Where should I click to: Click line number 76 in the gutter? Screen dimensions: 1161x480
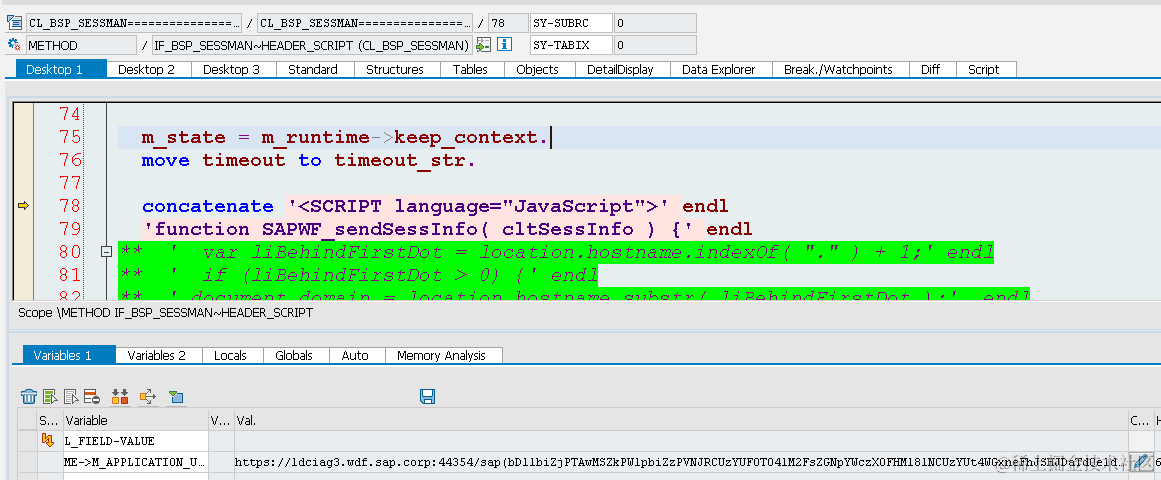point(70,160)
